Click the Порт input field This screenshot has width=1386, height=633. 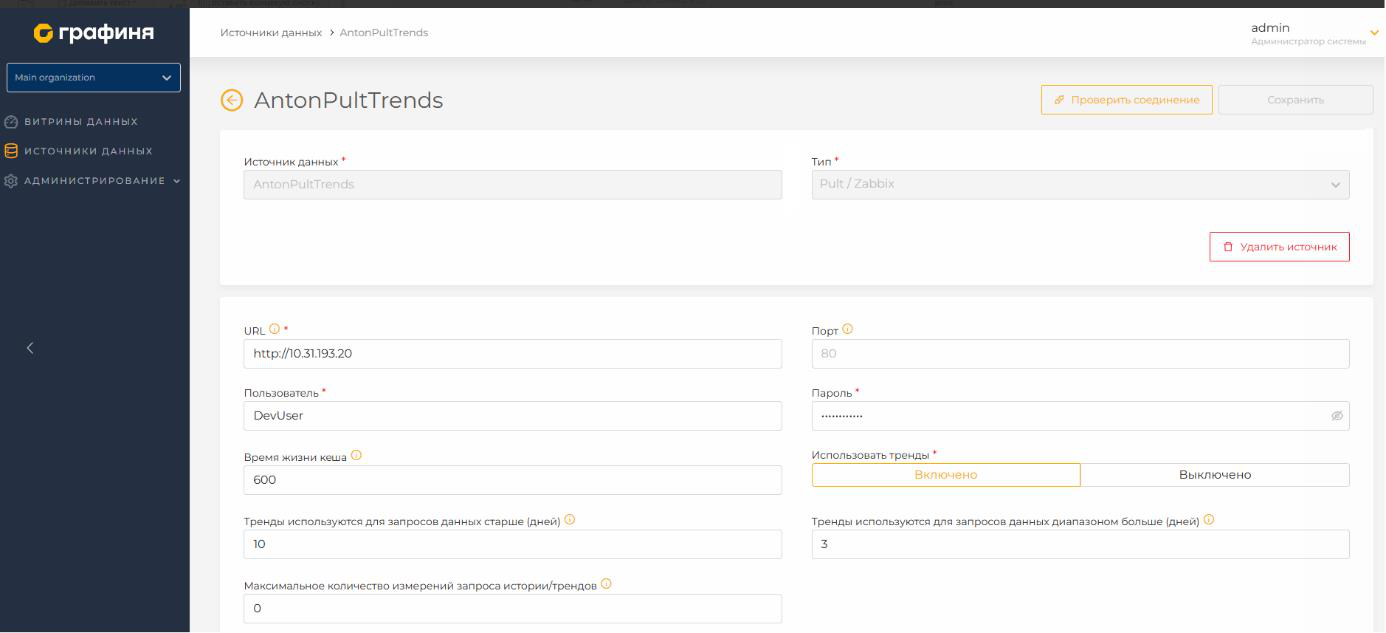pos(1080,354)
